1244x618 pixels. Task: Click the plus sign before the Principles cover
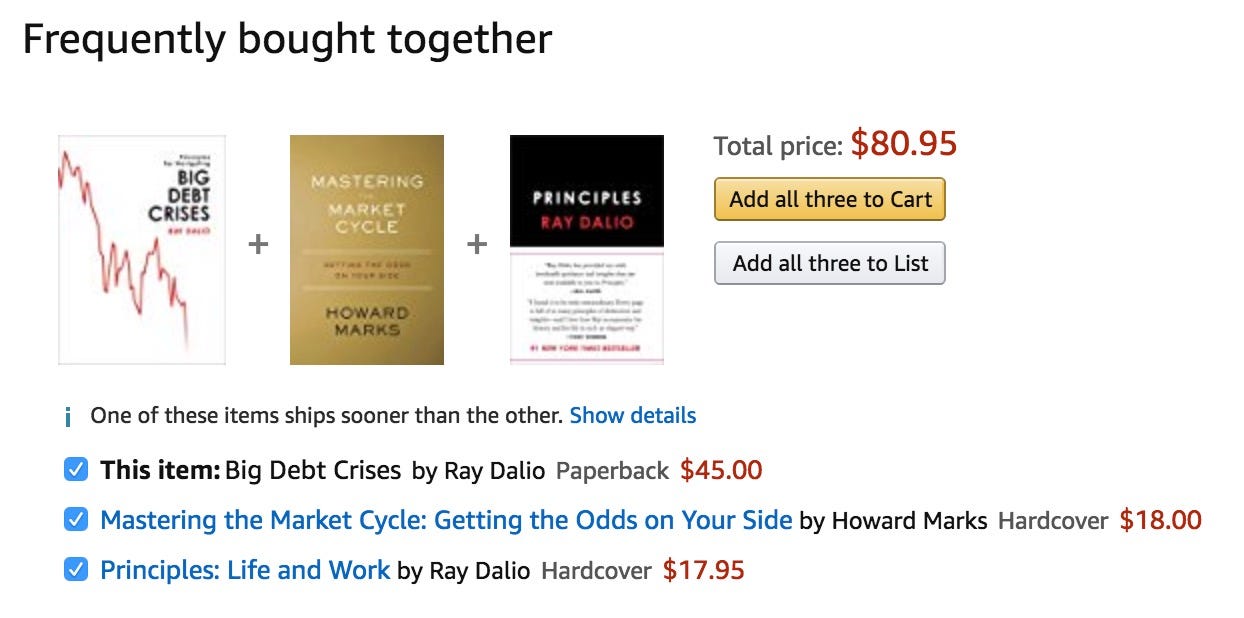(477, 244)
